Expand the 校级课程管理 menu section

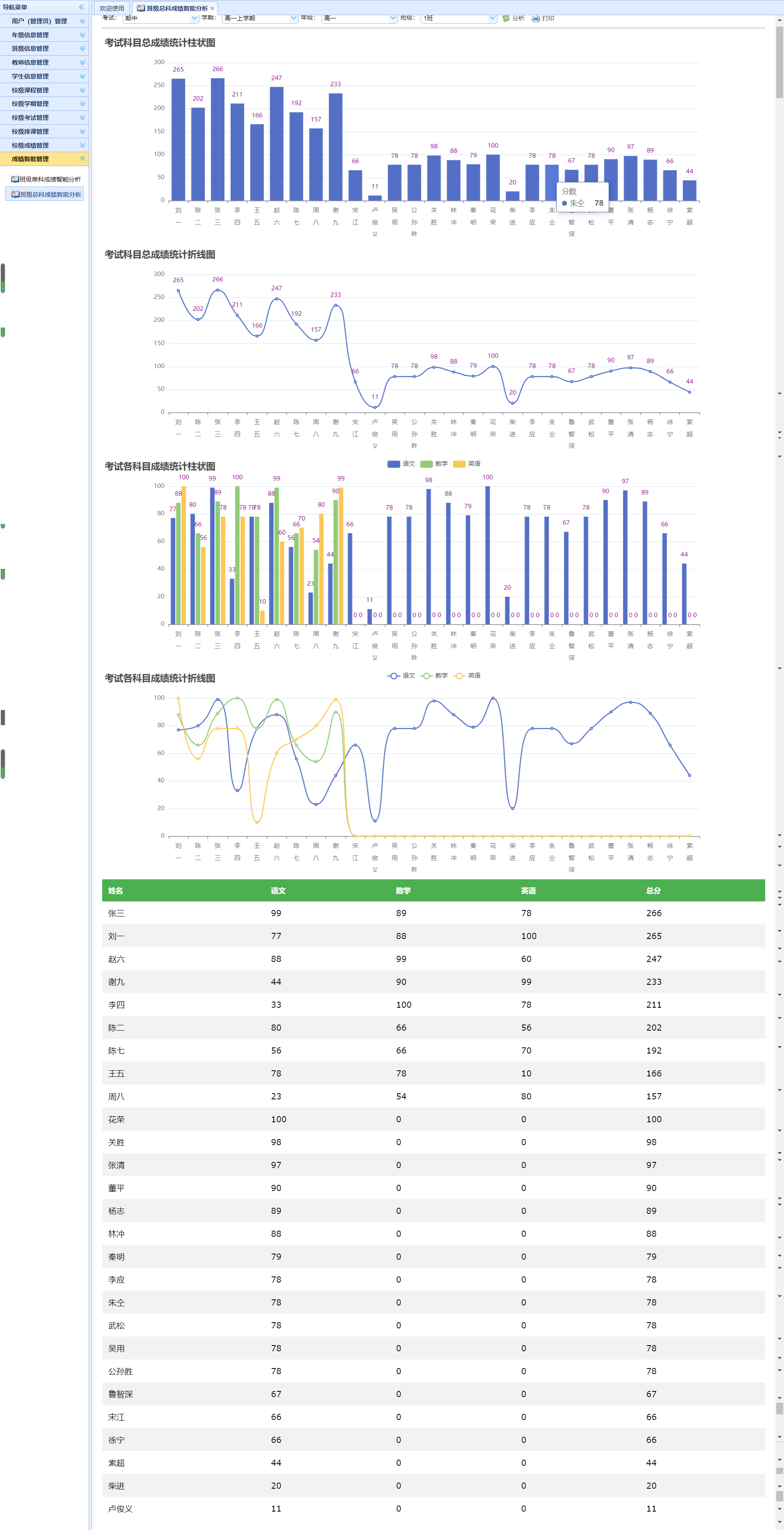pos(45,90)
